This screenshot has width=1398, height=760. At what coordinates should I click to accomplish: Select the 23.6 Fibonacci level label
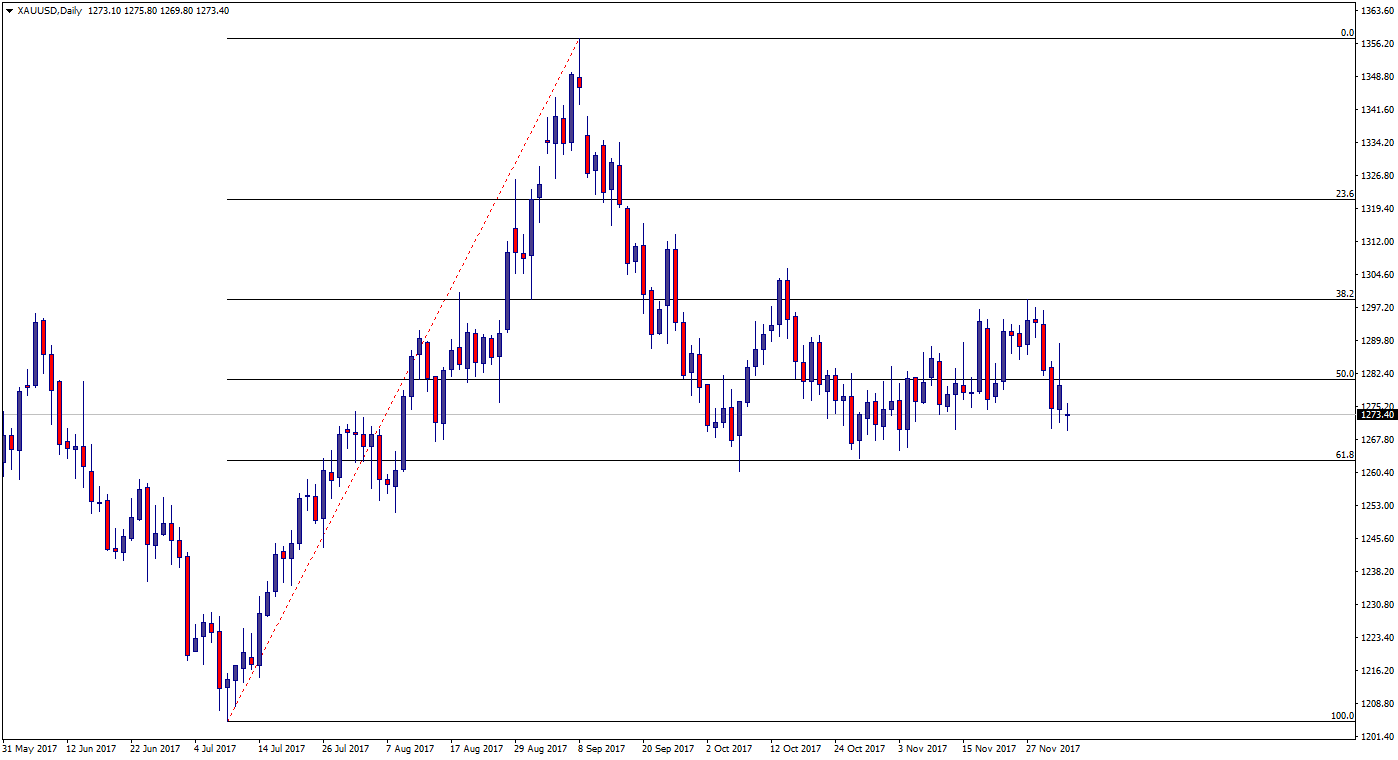point(1344,194)
